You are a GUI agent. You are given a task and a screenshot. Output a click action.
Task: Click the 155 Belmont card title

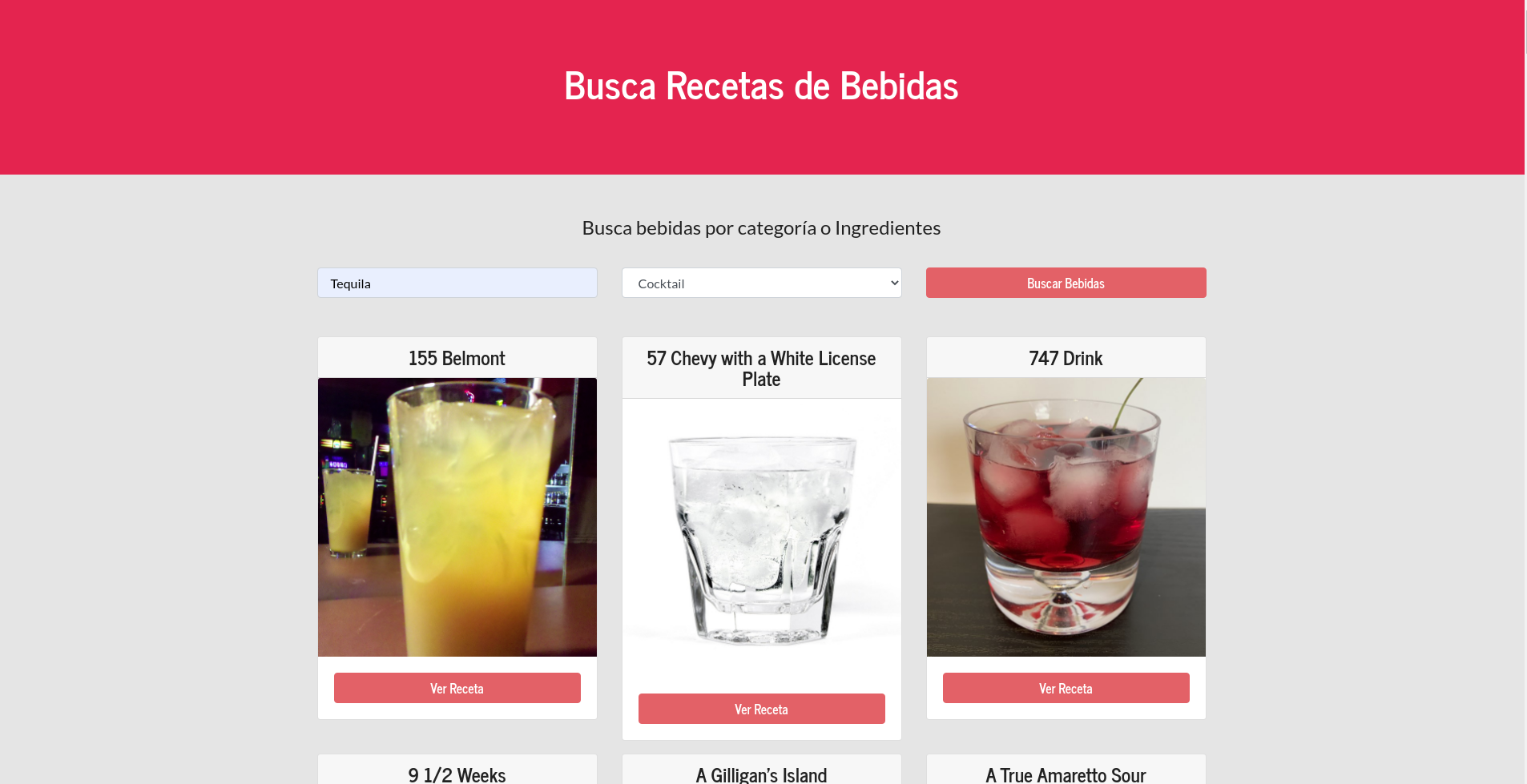coord(457,358)
